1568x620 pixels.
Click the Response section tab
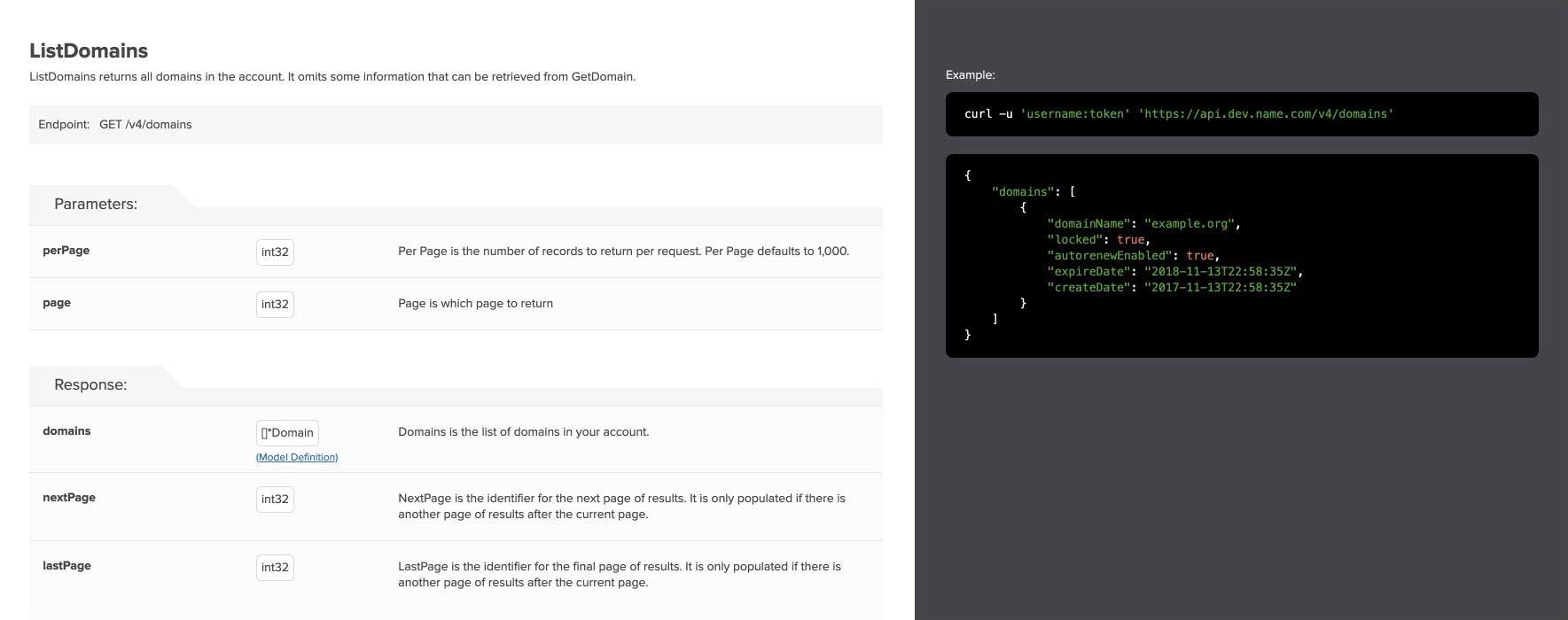click(x=90, y=384)
